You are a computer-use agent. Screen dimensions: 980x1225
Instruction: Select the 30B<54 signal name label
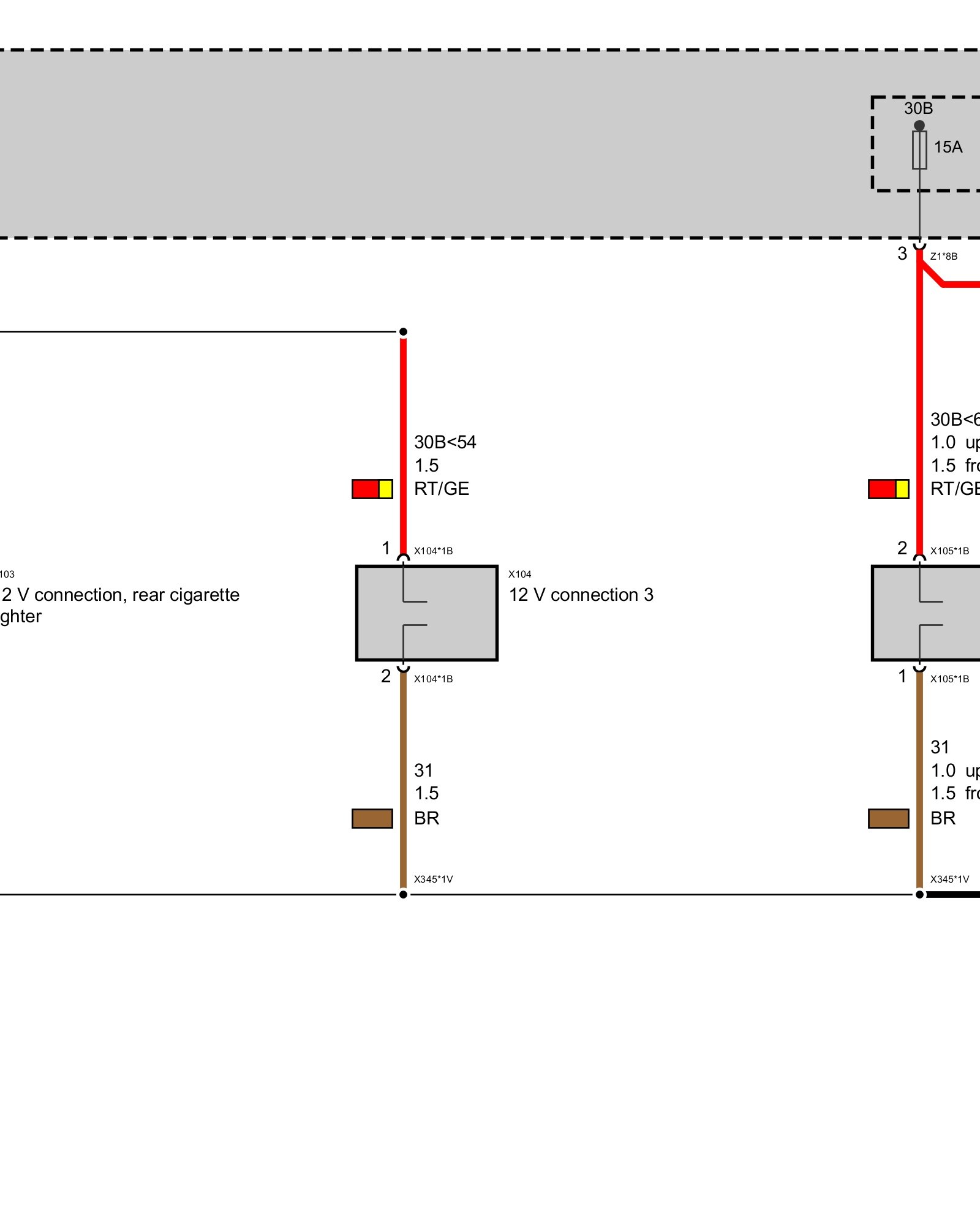(x=445, y=442)
